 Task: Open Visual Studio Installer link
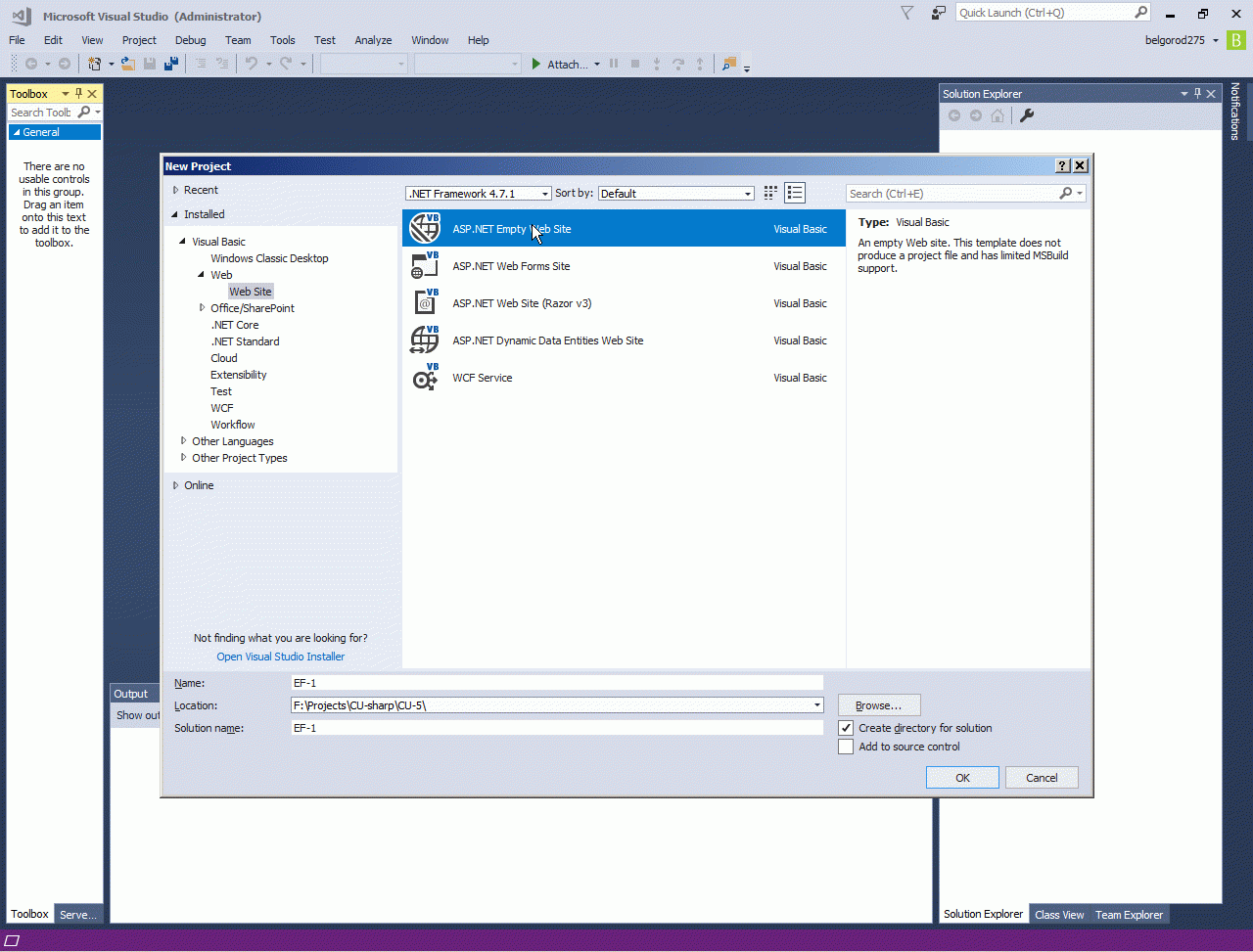pyautogui.click(x=281, y=657)
